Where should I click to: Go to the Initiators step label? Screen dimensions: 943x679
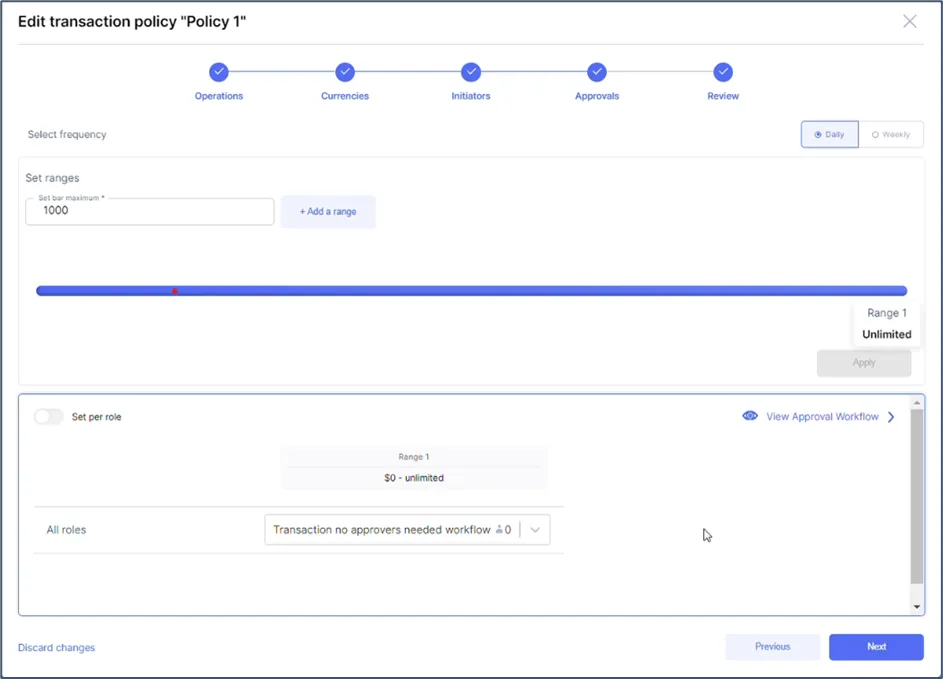(471, 96)
